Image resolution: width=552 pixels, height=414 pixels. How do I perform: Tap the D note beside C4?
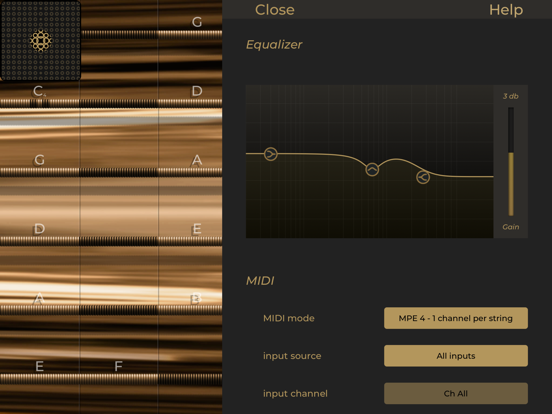pos(197,91)
